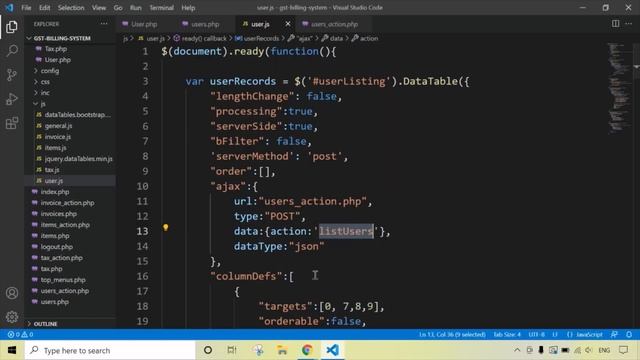The image size is (640, 360).
Task: Open the Explorer view in activity bar
Action: (12, 27)
